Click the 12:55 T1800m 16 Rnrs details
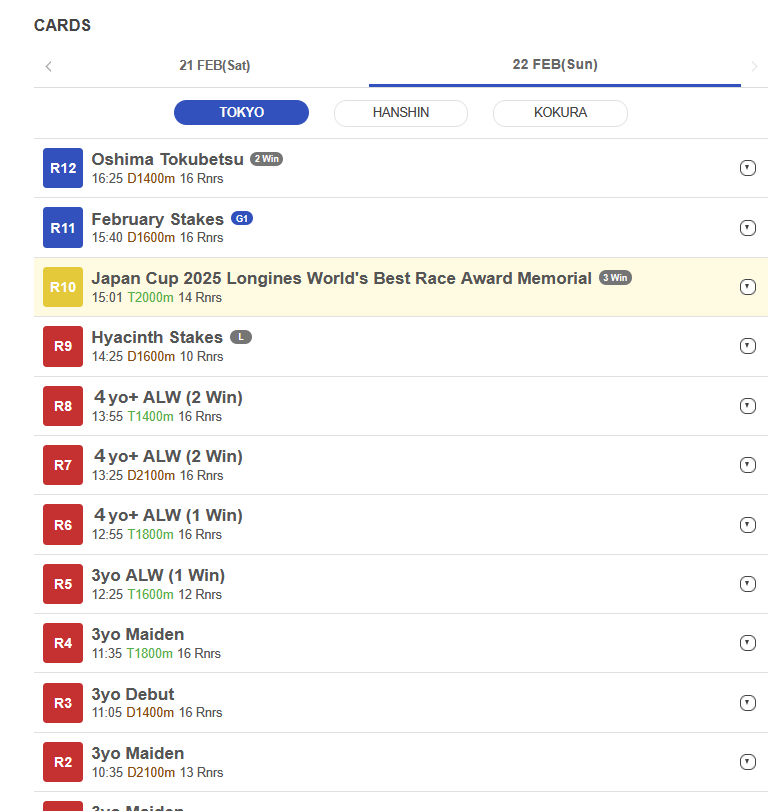777x811 pixels. (157, 534)
